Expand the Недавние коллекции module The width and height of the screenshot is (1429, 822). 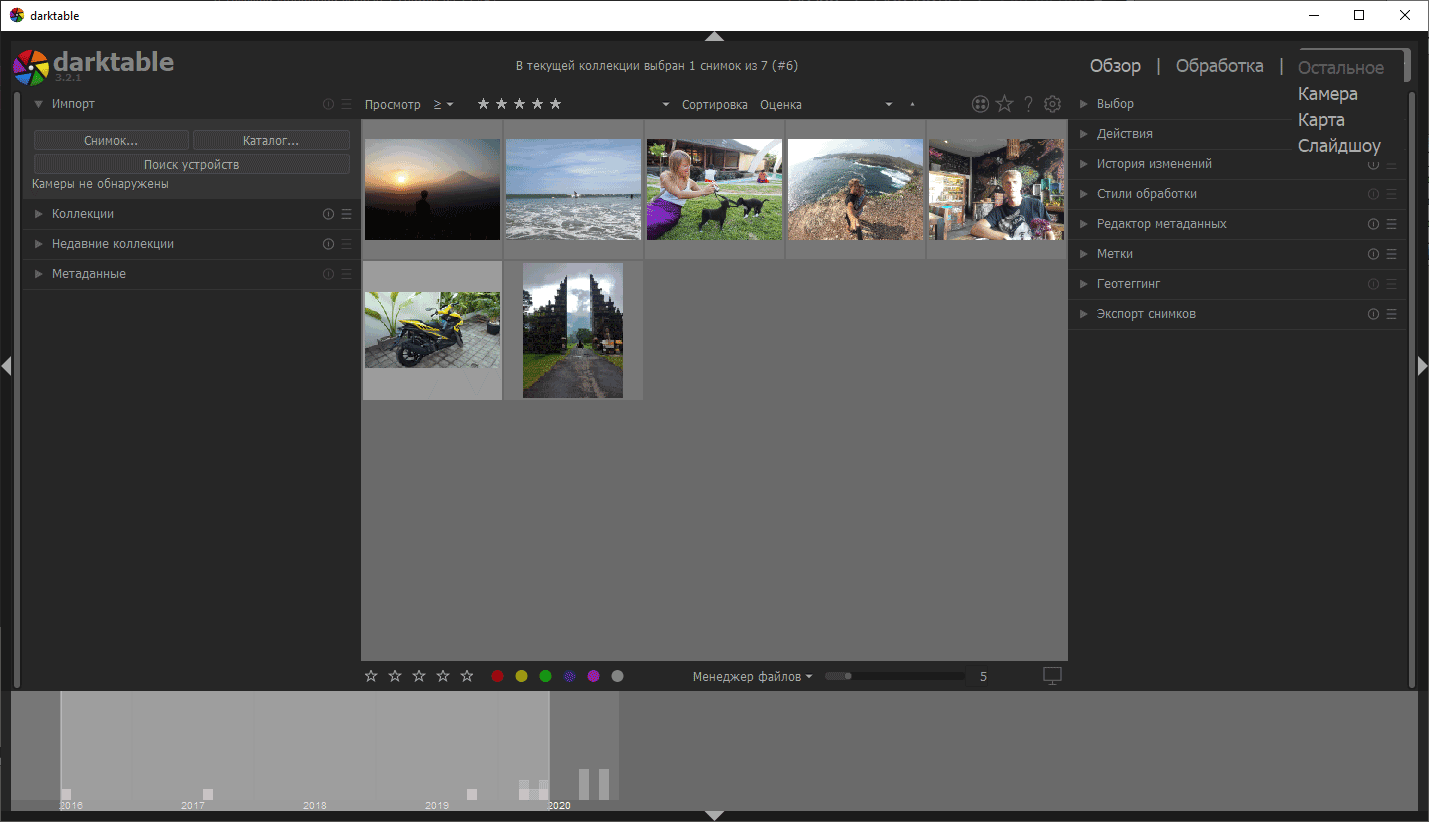click(39, 244)
